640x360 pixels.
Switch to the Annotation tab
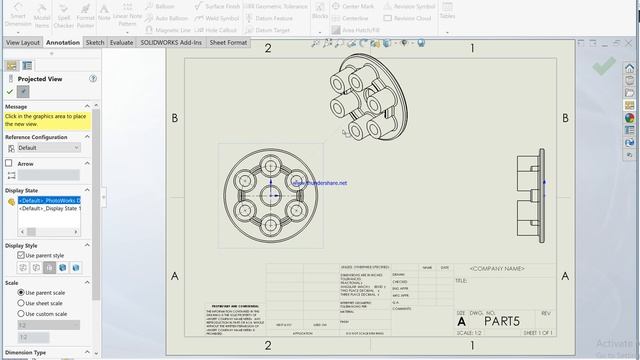pyautogui.click(x=63, y=42)
